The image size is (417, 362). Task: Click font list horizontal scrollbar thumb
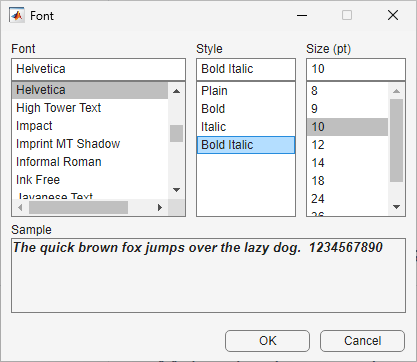pyautogui.click(x=78, y=207)
